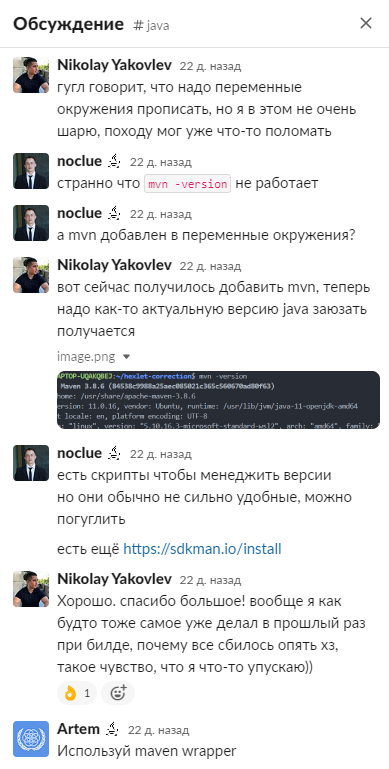Open the #java channel label
Viewport: 389px width, 769px height.
tap(152, 25)
